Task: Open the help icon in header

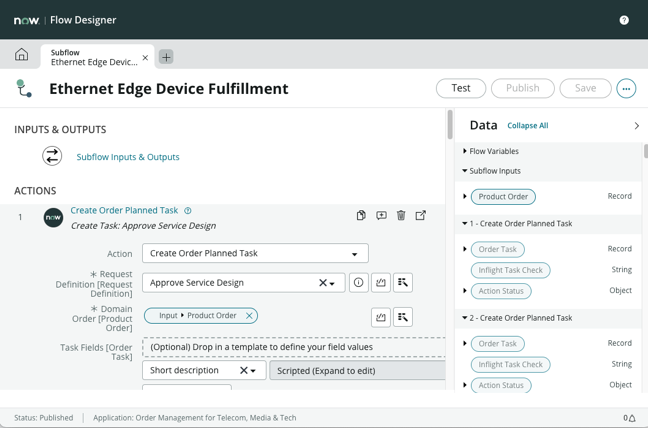Action: pyautogui.click(x=624, y=20)
